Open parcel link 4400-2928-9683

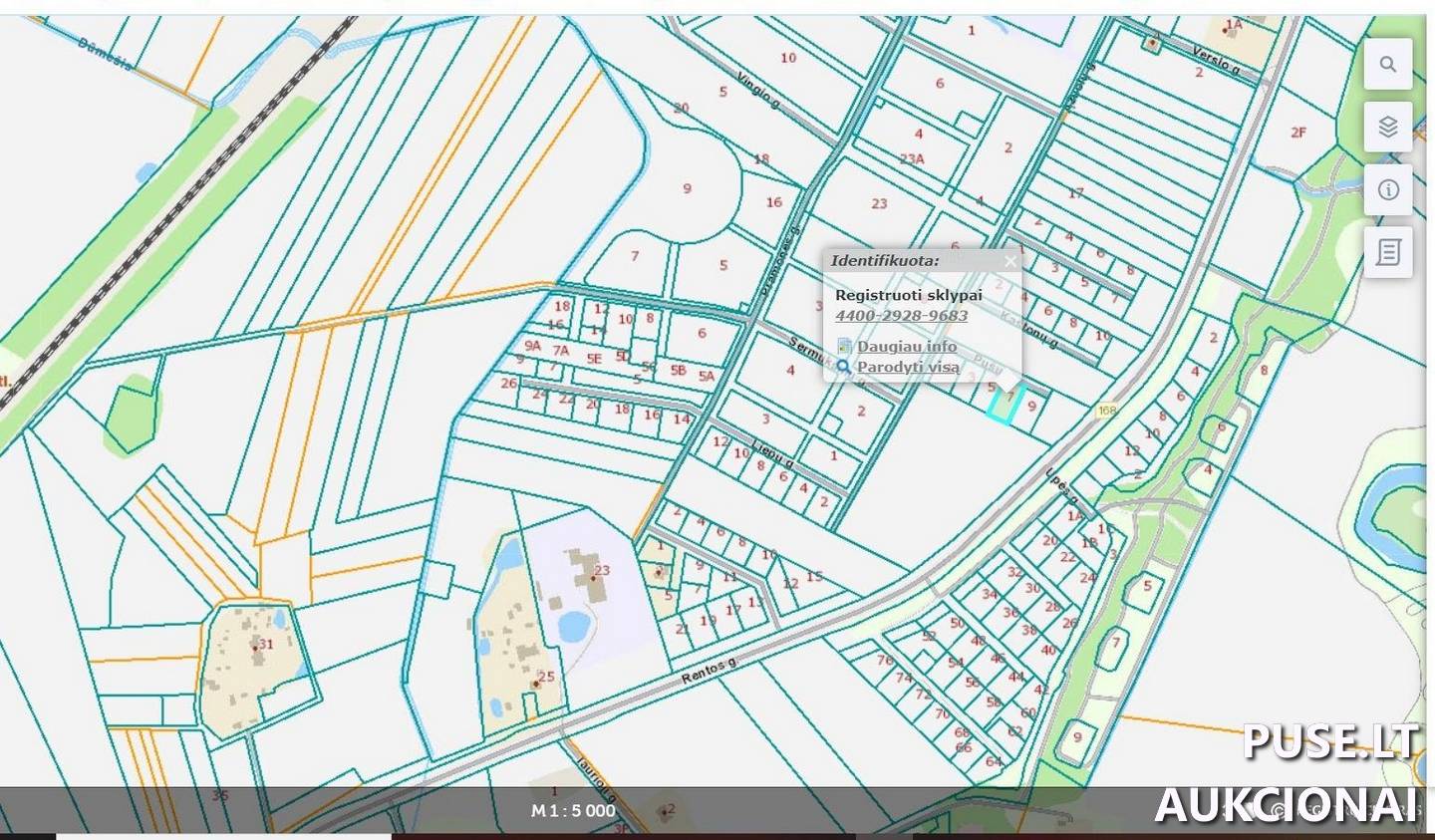tap(901, 316)
